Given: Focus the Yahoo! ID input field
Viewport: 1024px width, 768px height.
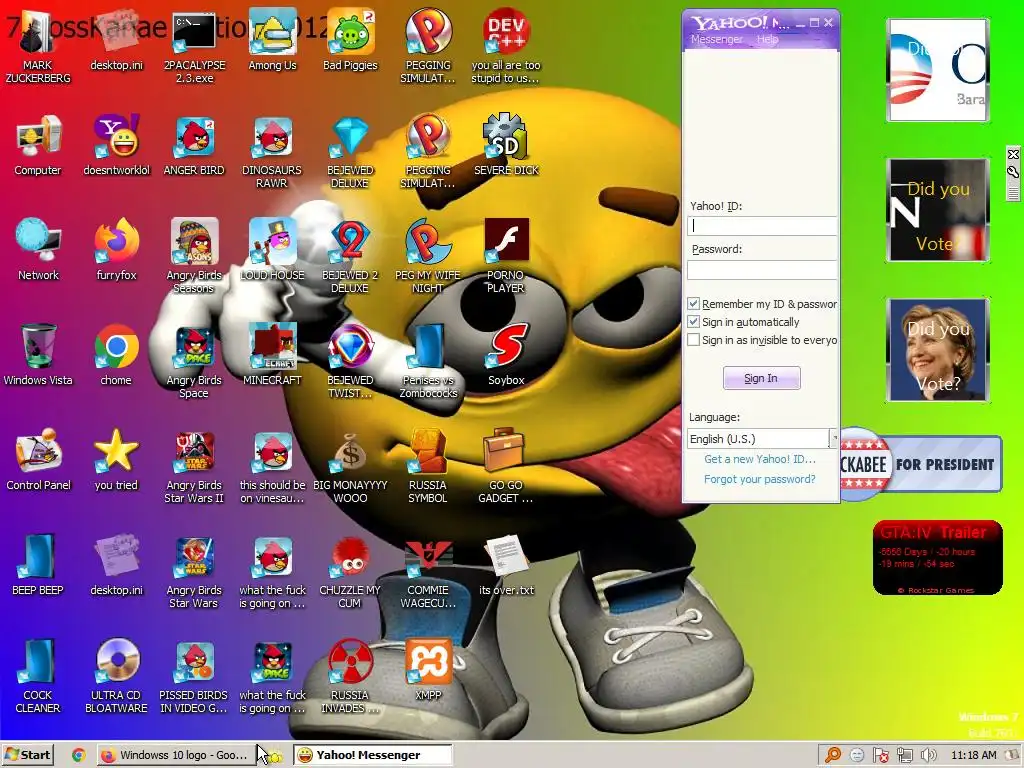Looking at the screenshot, I should coord(762,226).
